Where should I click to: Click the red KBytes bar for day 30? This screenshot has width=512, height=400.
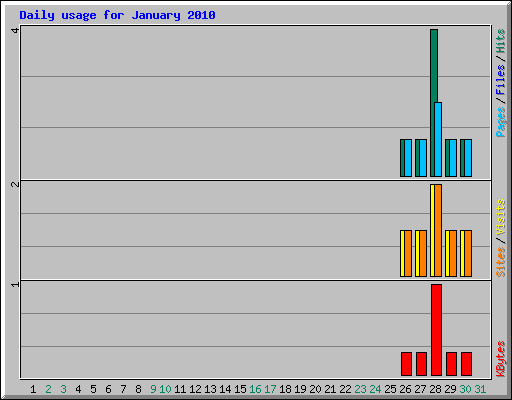[x=466, y=364]
